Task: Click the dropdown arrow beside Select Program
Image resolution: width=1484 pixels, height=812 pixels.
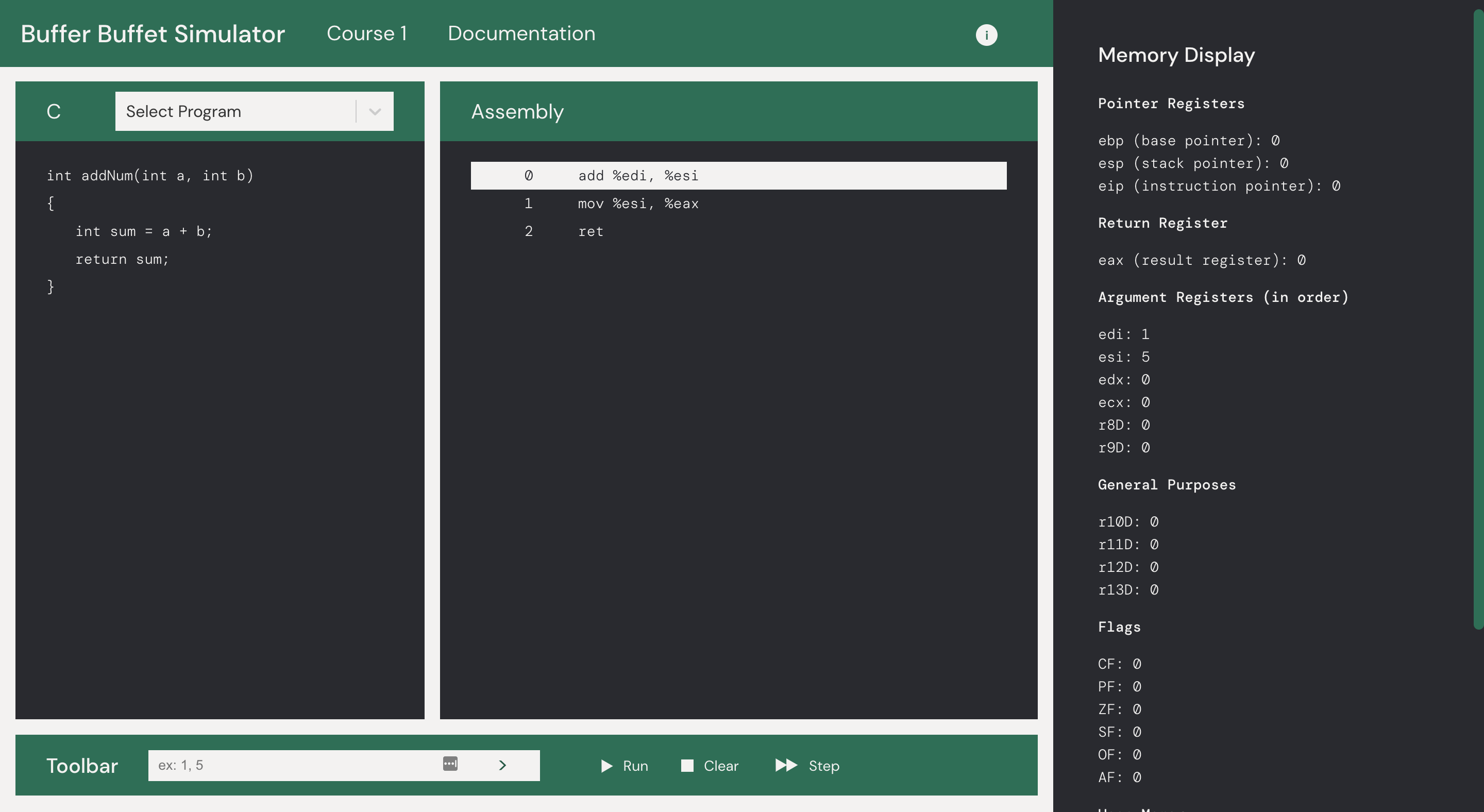Action: [x=375, y=111]
